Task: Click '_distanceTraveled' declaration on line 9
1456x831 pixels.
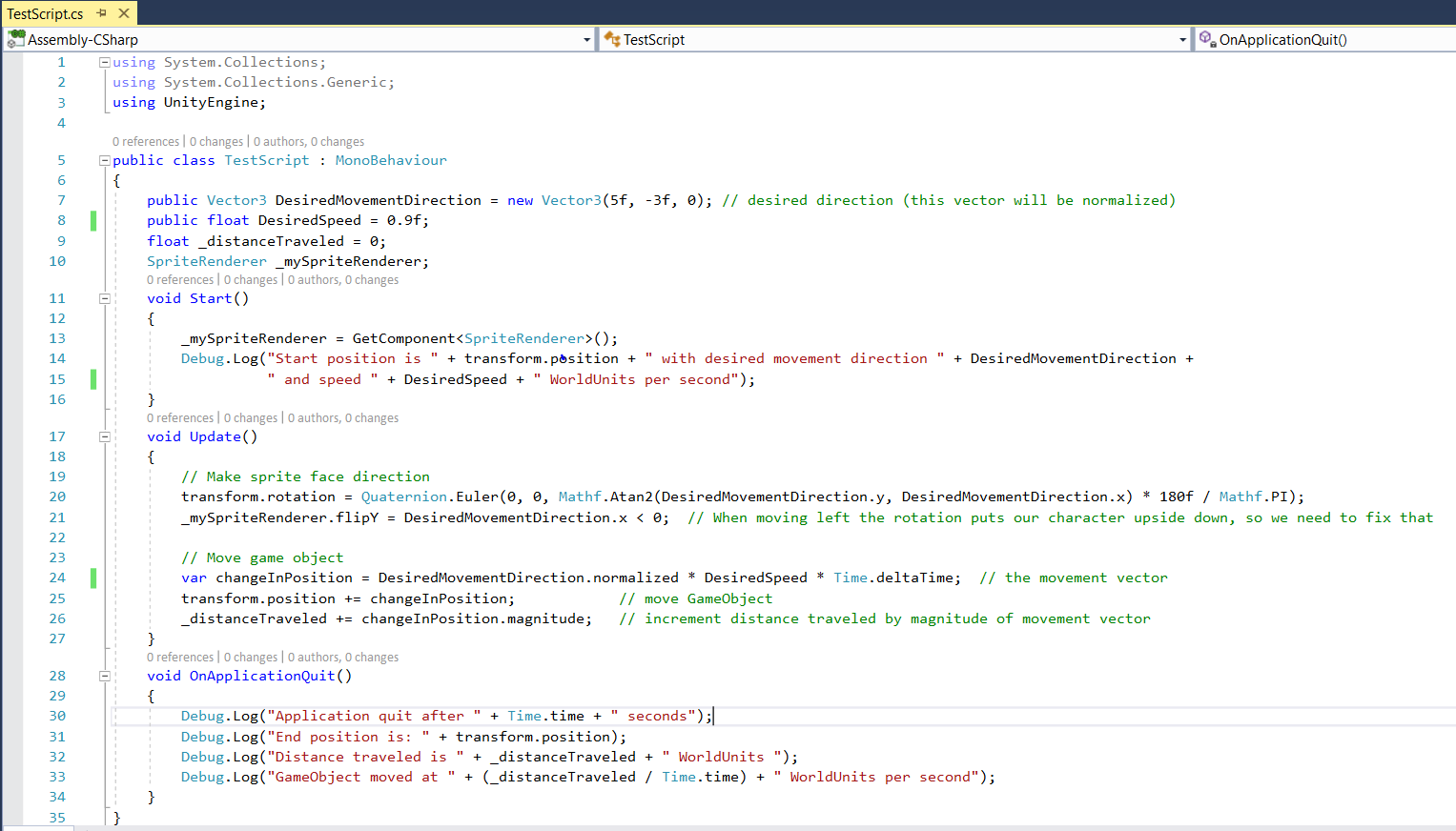Action: [272, 241]
